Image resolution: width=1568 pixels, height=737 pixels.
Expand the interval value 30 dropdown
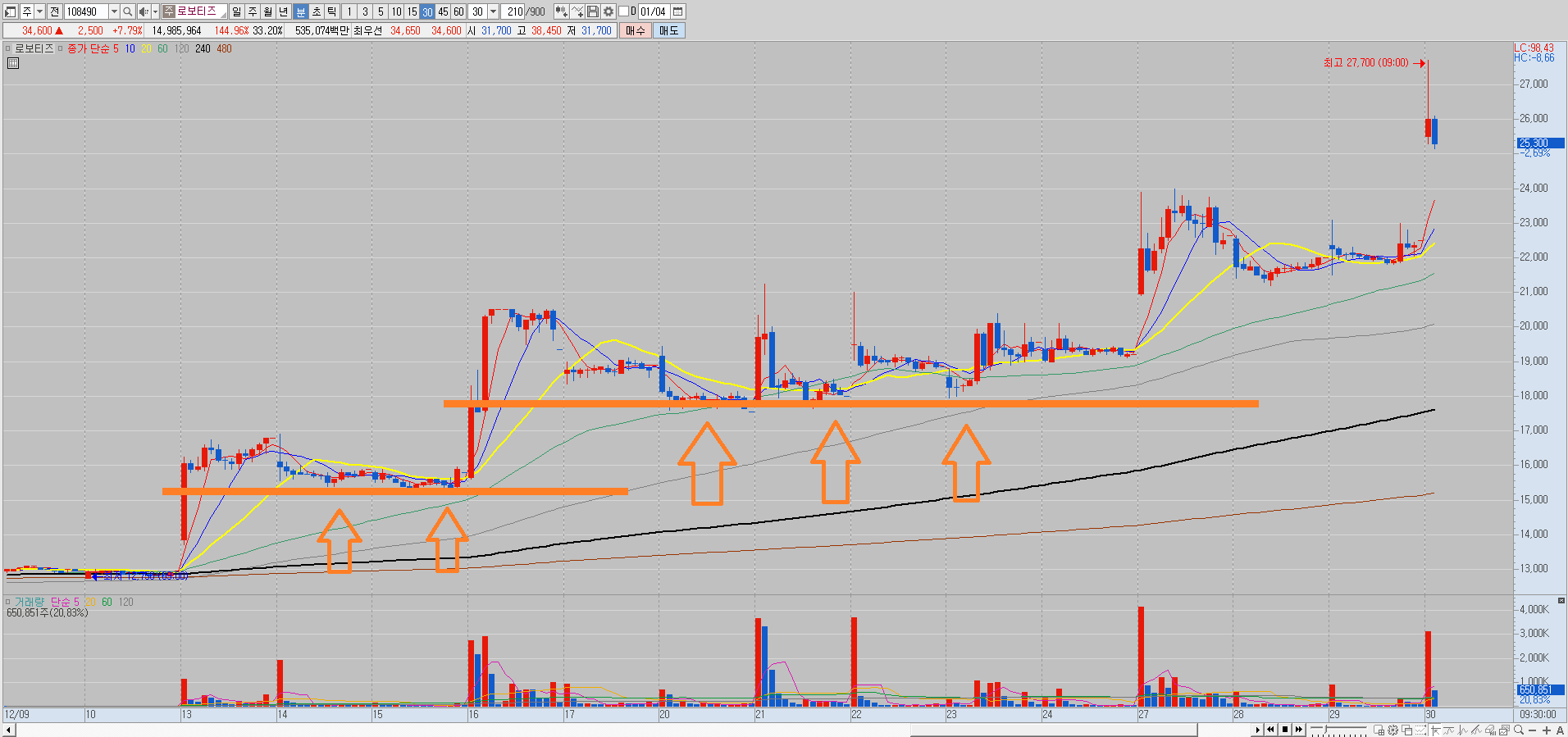tap(493, 11)
